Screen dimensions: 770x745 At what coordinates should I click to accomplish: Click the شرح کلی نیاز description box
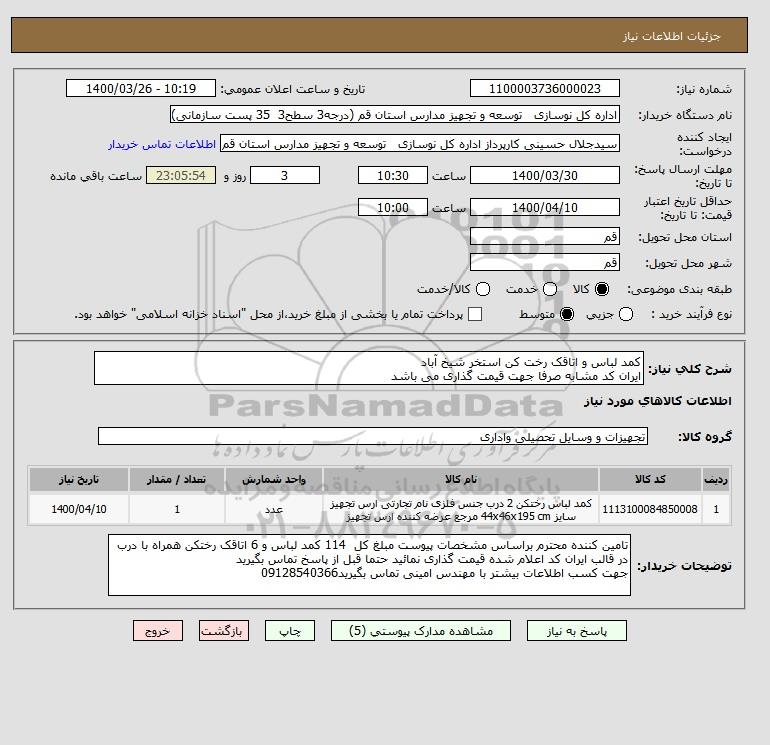click(x=369, y=368)
